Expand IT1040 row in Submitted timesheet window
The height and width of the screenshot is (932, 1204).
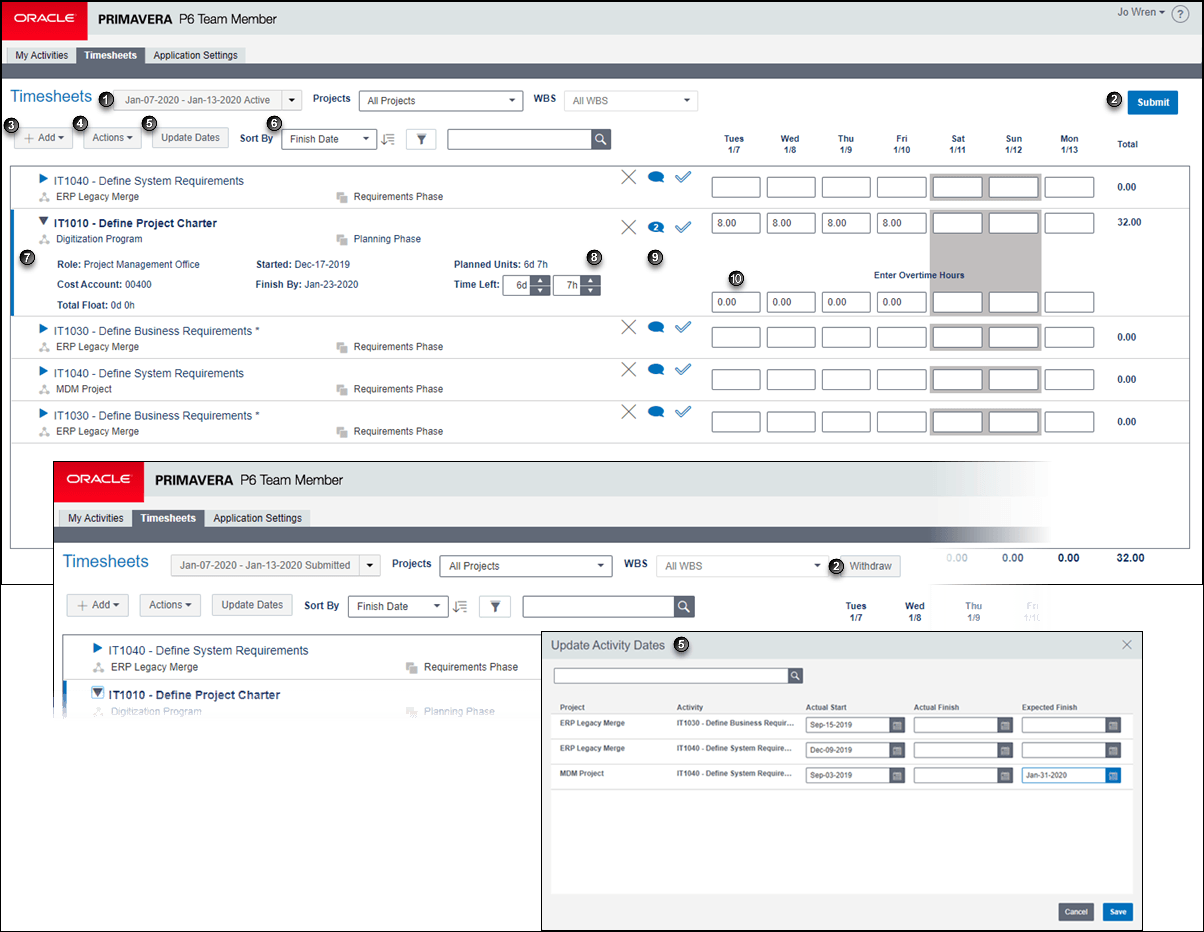click(x=98, y=649)
